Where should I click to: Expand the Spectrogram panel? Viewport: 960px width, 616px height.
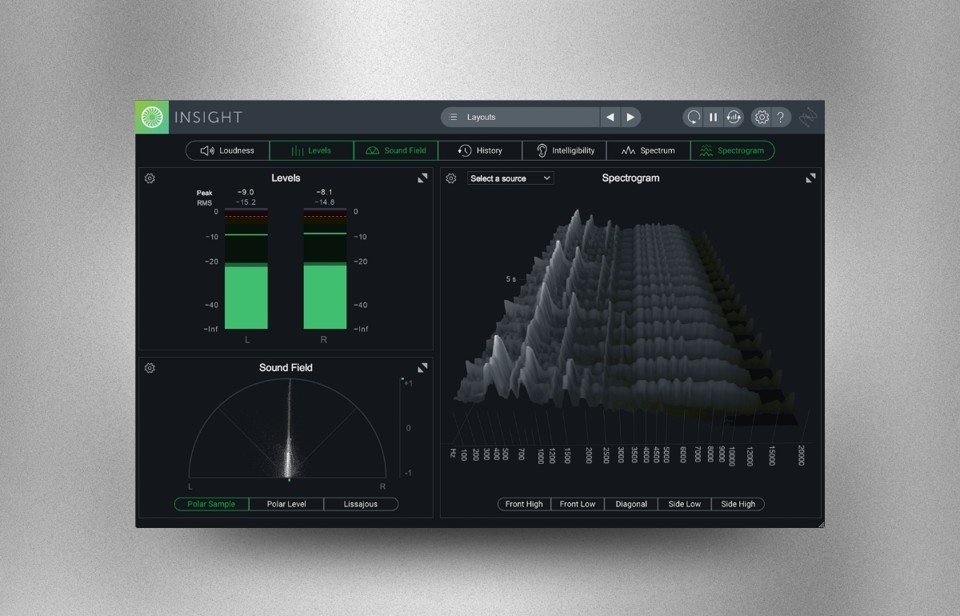(811, 178)
